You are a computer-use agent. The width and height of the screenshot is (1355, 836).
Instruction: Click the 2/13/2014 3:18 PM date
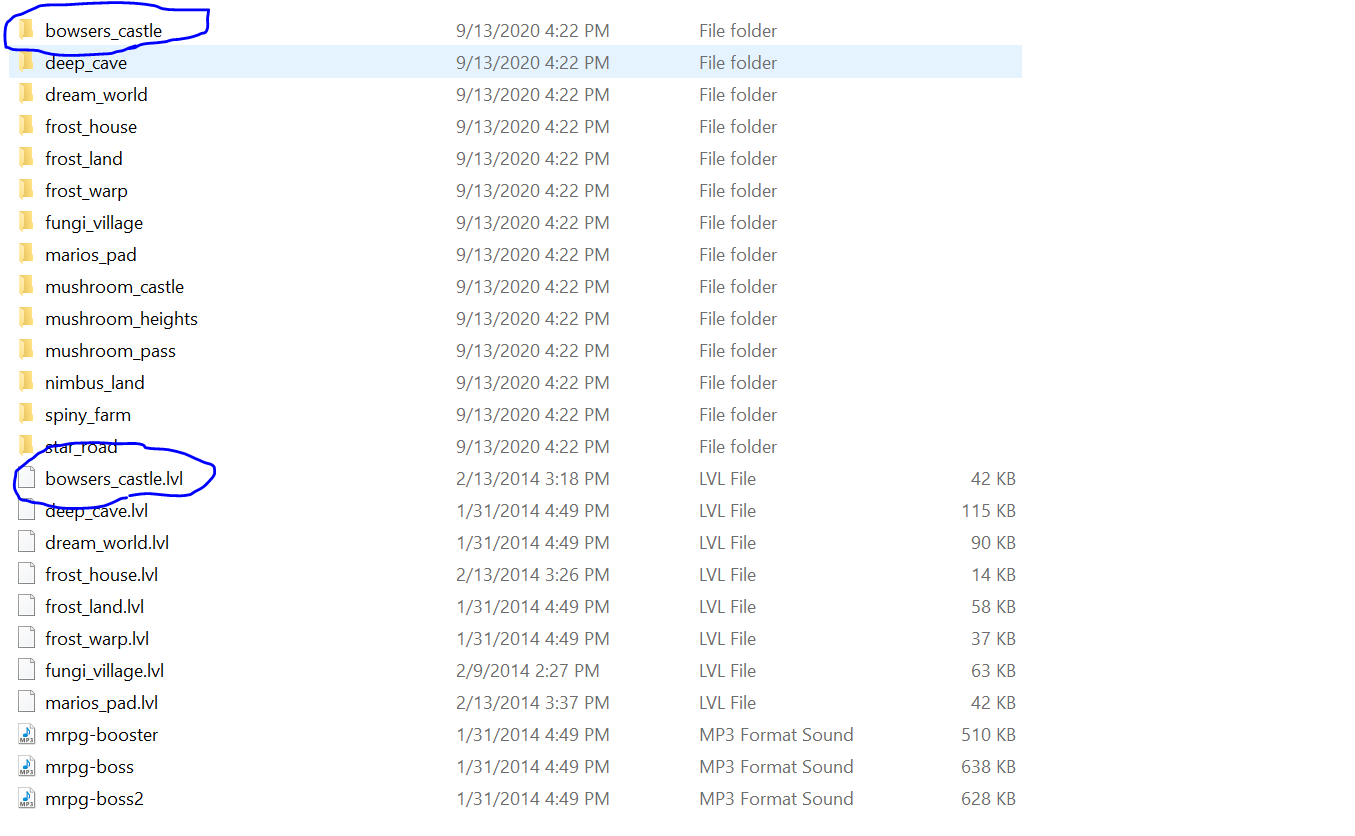[x=532, y=479]
